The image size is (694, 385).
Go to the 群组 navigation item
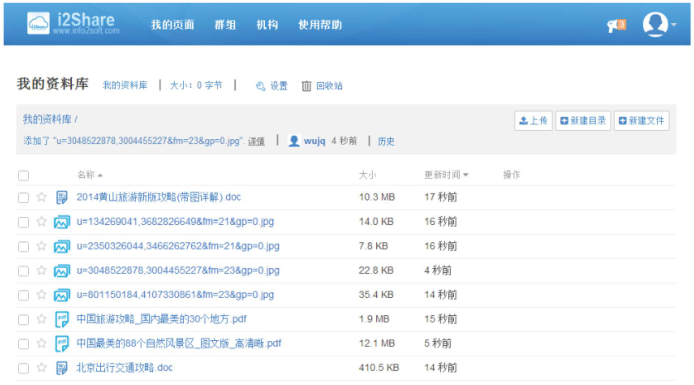click(225, 25)
